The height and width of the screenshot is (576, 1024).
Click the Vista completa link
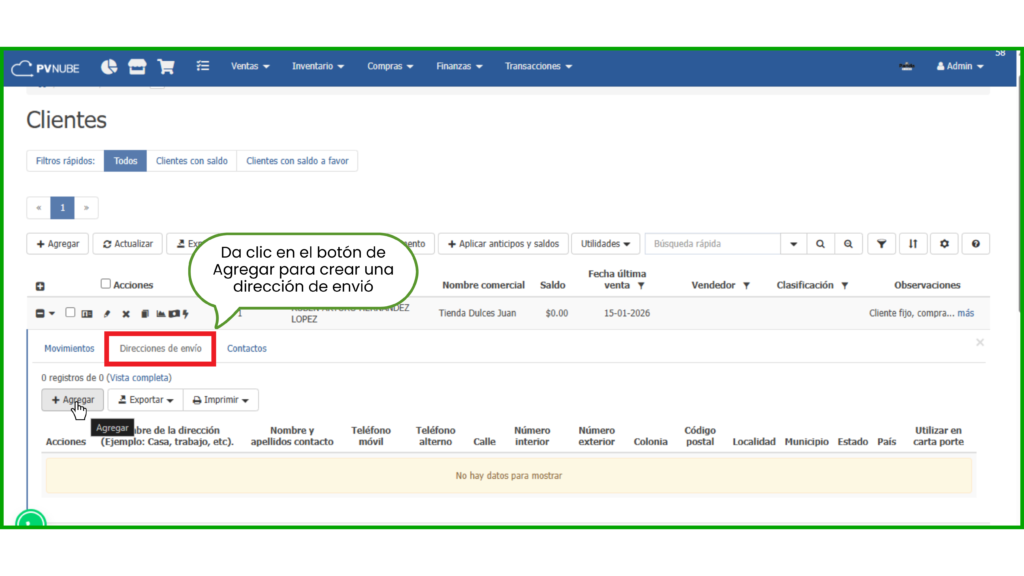point(139,378)
